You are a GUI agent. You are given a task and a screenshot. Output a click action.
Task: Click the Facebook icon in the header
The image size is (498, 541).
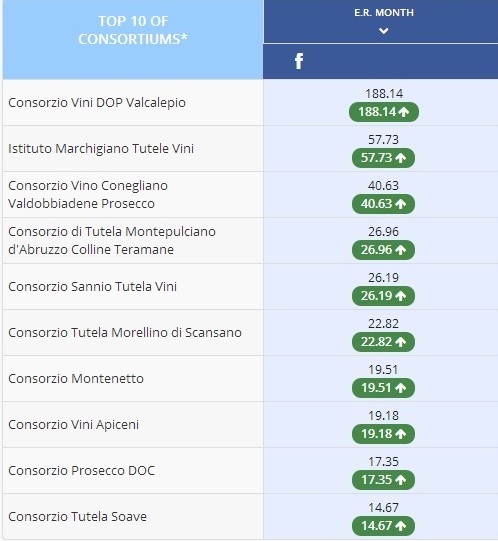pos(299,61)
